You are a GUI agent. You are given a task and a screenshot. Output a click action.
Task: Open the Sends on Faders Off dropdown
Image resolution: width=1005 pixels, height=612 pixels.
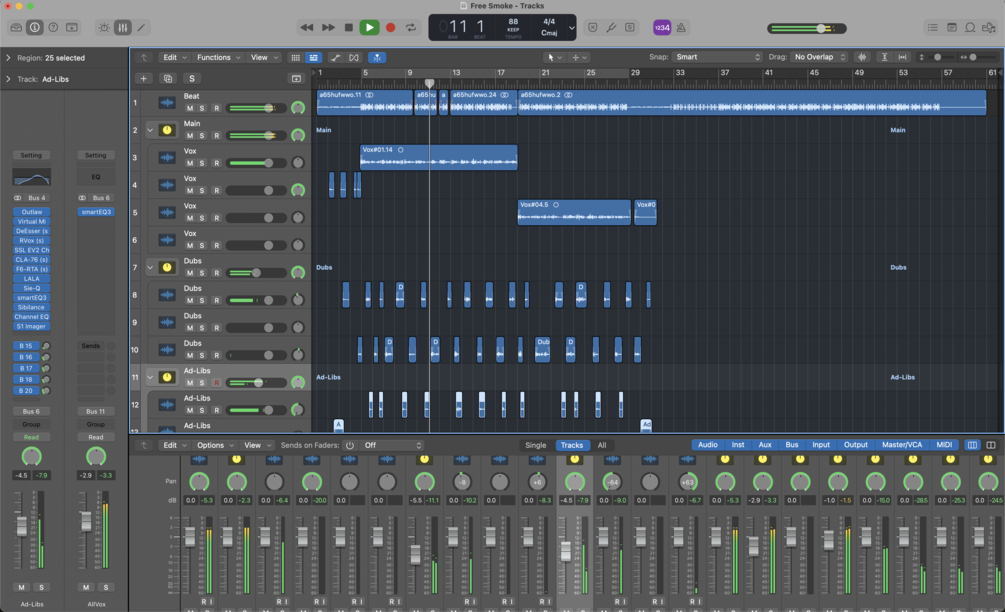[x=393, y=445]
